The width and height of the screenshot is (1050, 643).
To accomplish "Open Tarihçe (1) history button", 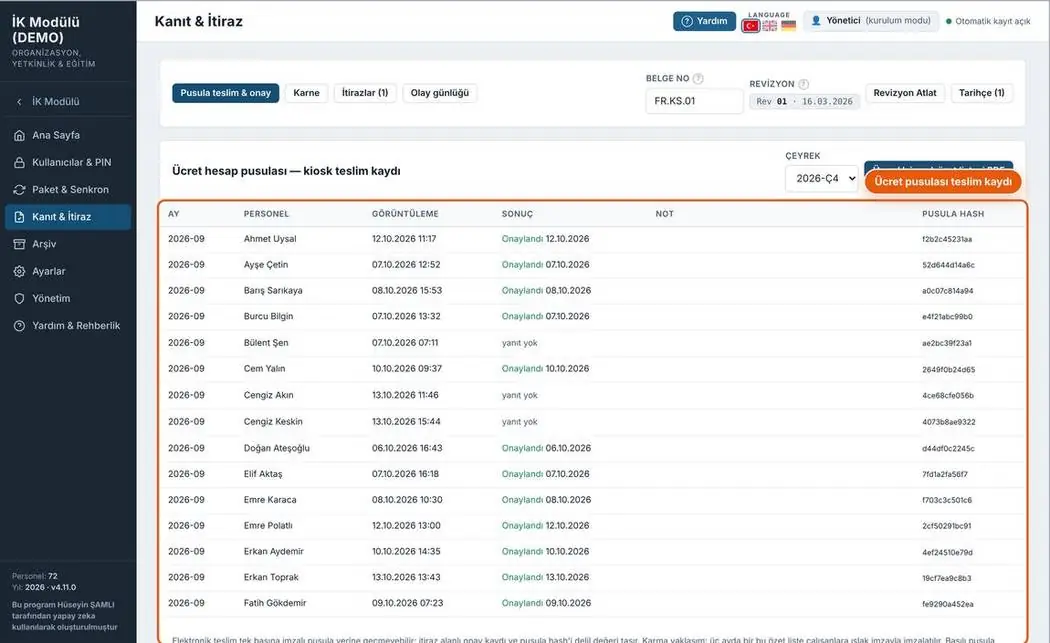I will (x=981, y=93).
